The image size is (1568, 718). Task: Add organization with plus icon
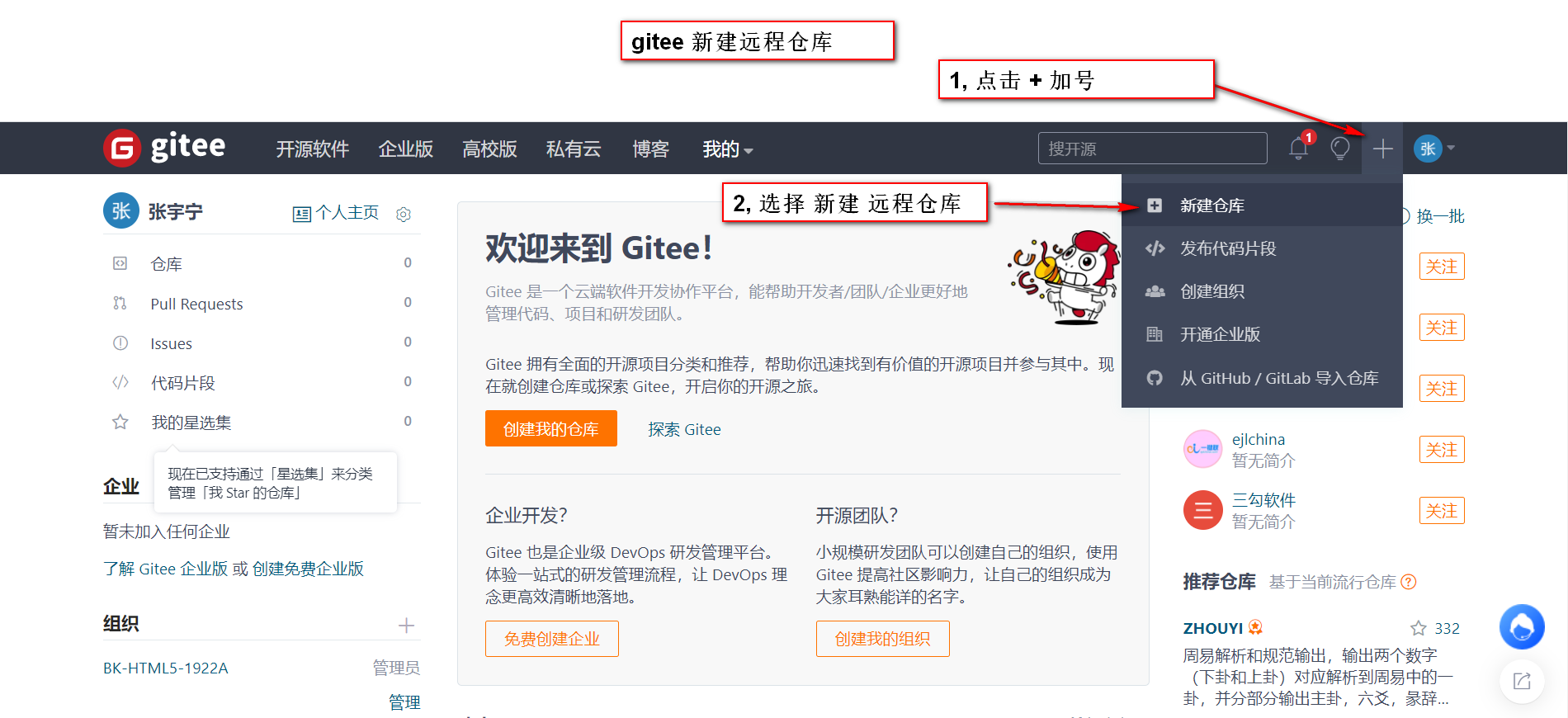(406, 625)
